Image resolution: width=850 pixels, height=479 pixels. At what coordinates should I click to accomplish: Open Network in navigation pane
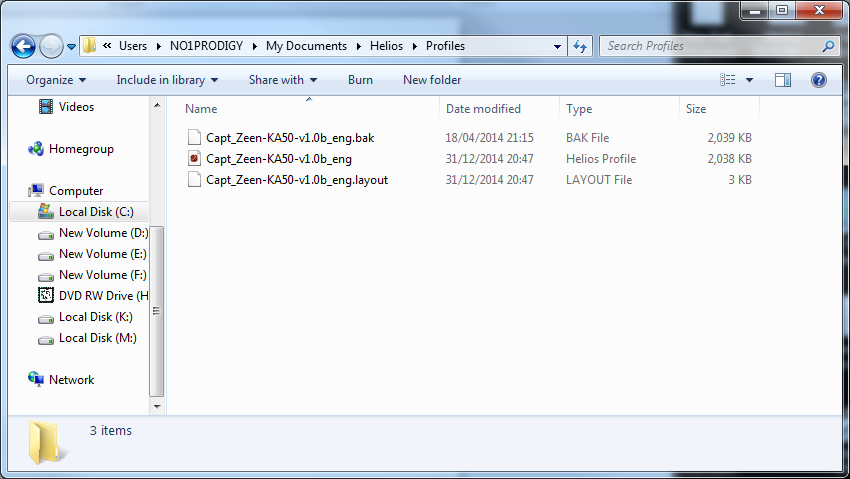(72, 380)
